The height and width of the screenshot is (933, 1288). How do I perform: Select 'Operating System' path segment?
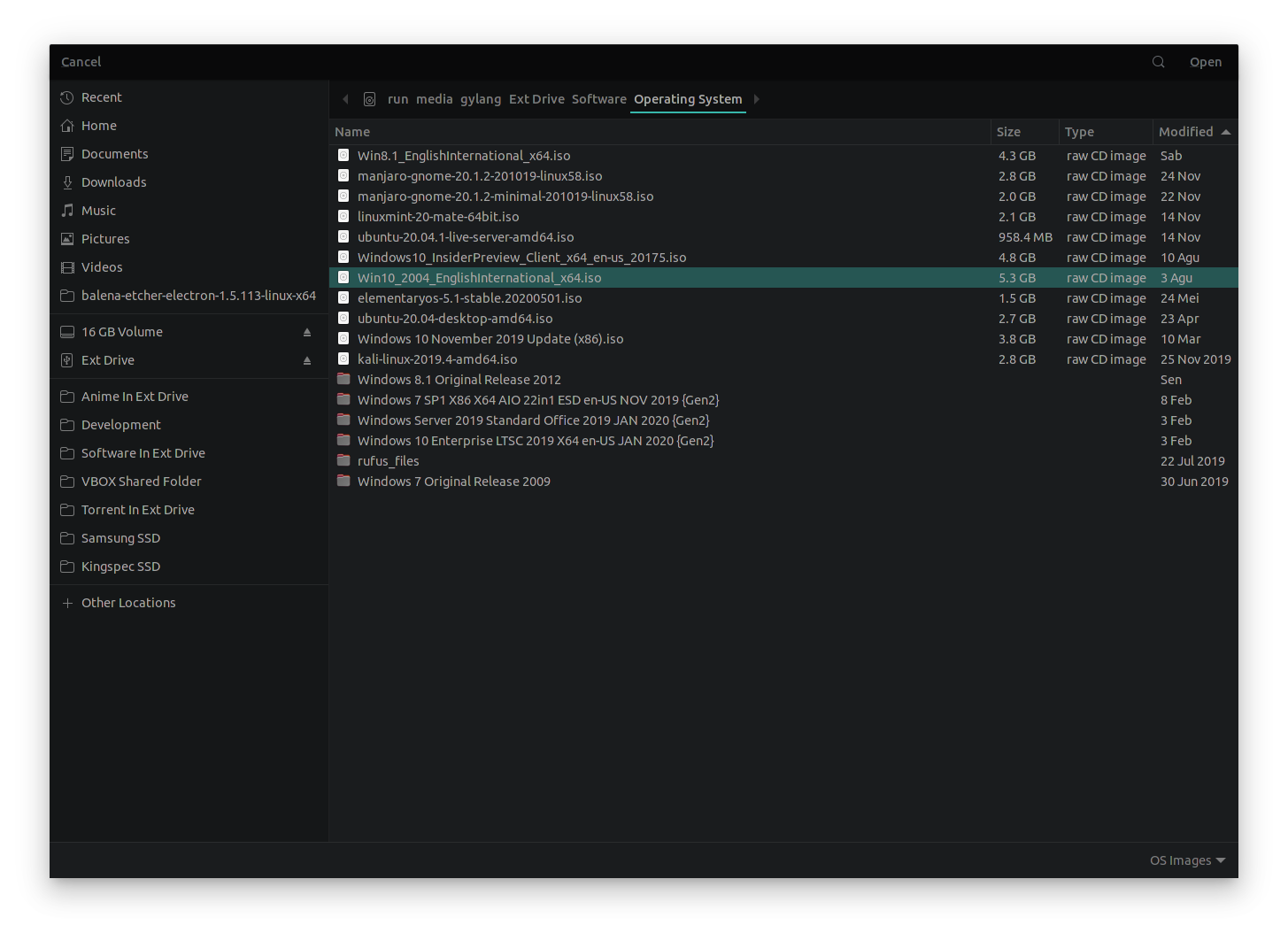coord(688,99)
